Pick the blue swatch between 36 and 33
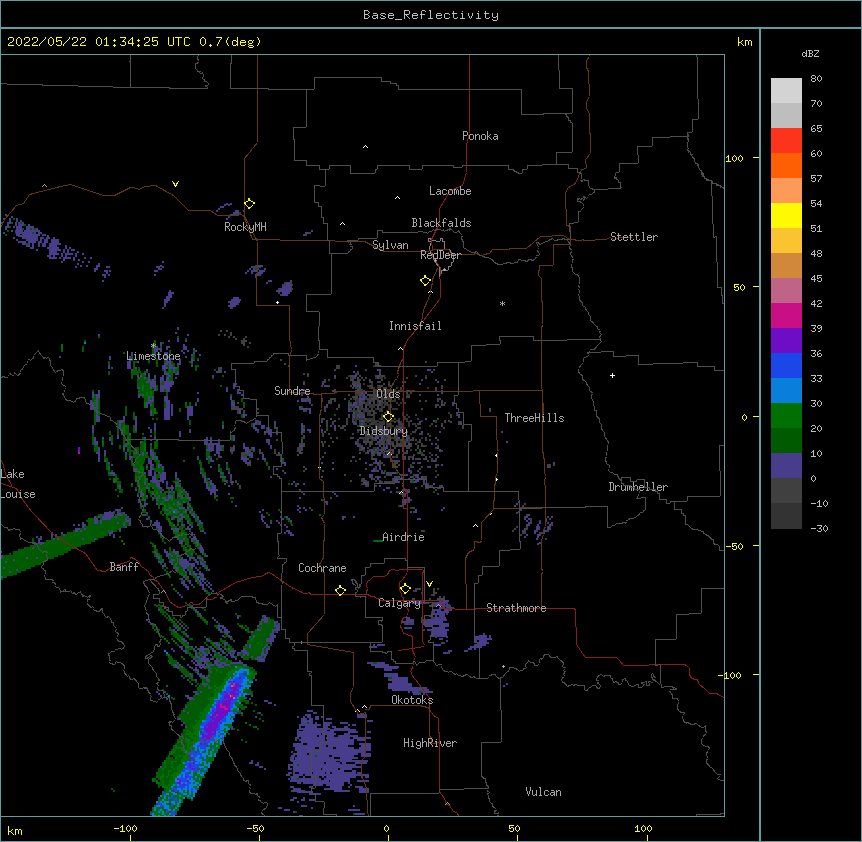Screen dimensions: 862x842 point(786,365)
